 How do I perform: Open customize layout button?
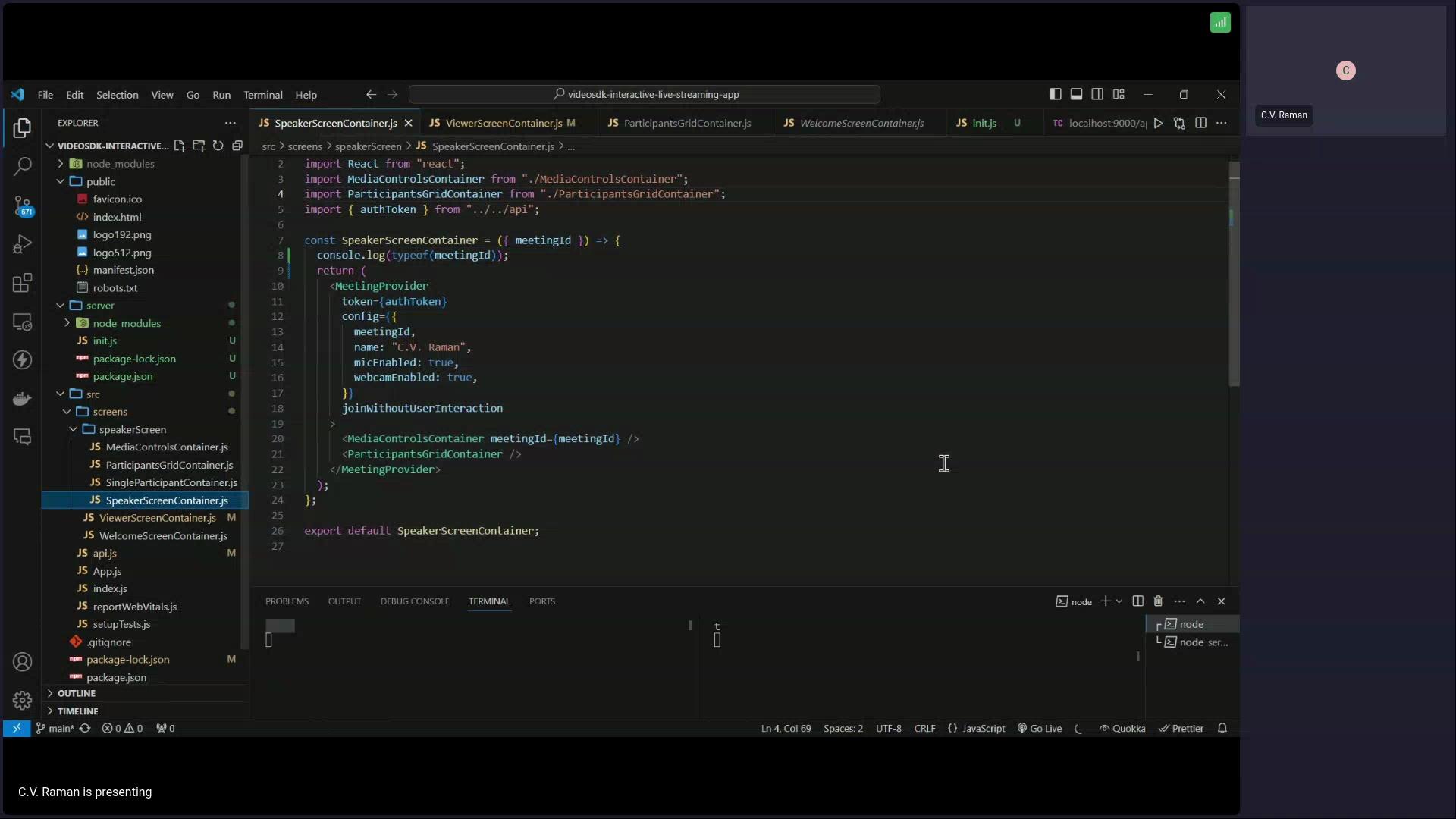pos(1119,94)
